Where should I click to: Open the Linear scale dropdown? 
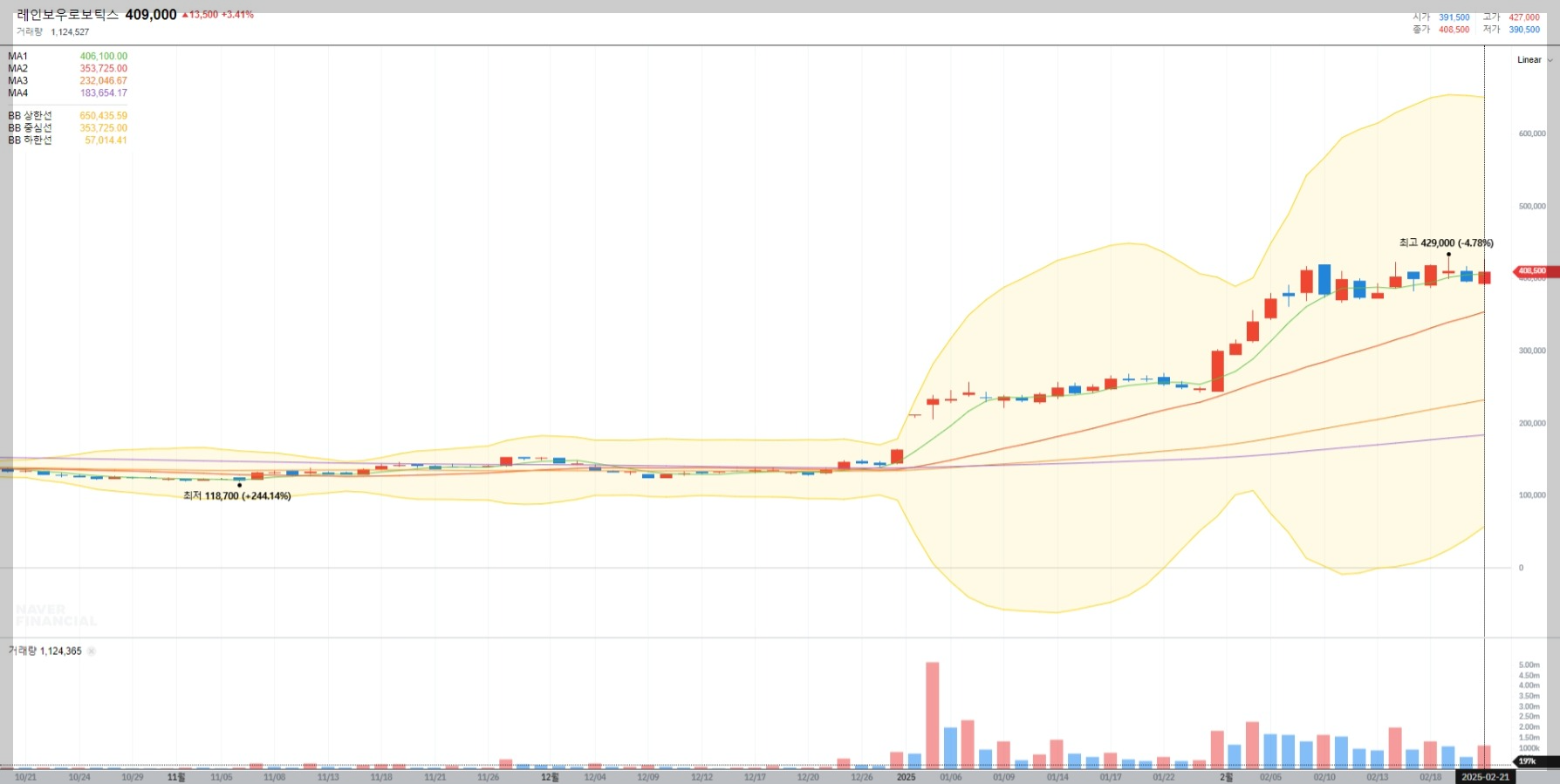pos(1535,60)
